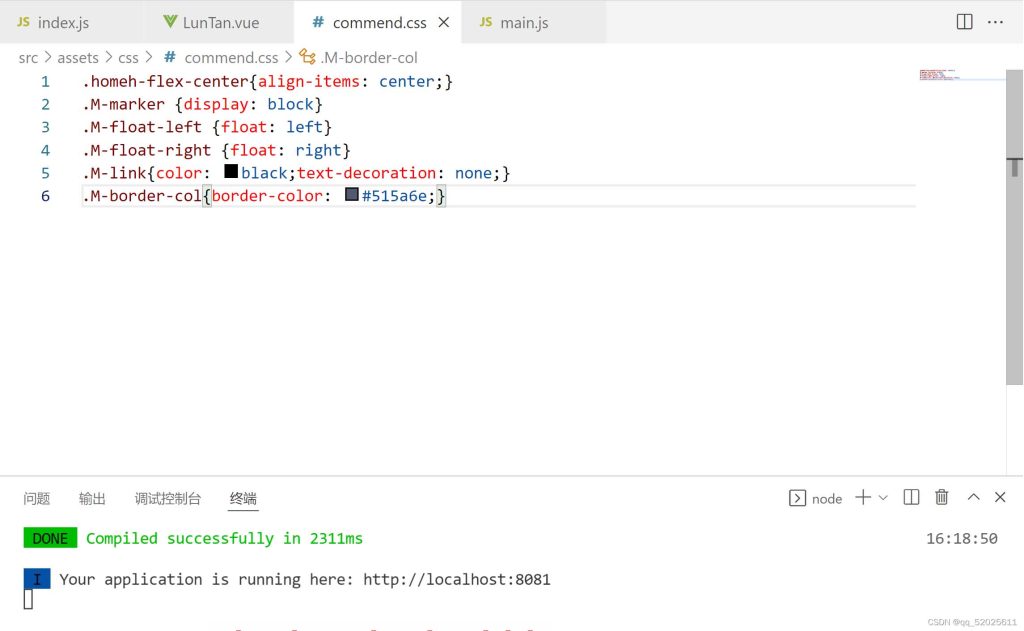Screen dimensions: 1024x631
Task: Open the 调试控制台 panel tab
Action: (x=167, y=498)
